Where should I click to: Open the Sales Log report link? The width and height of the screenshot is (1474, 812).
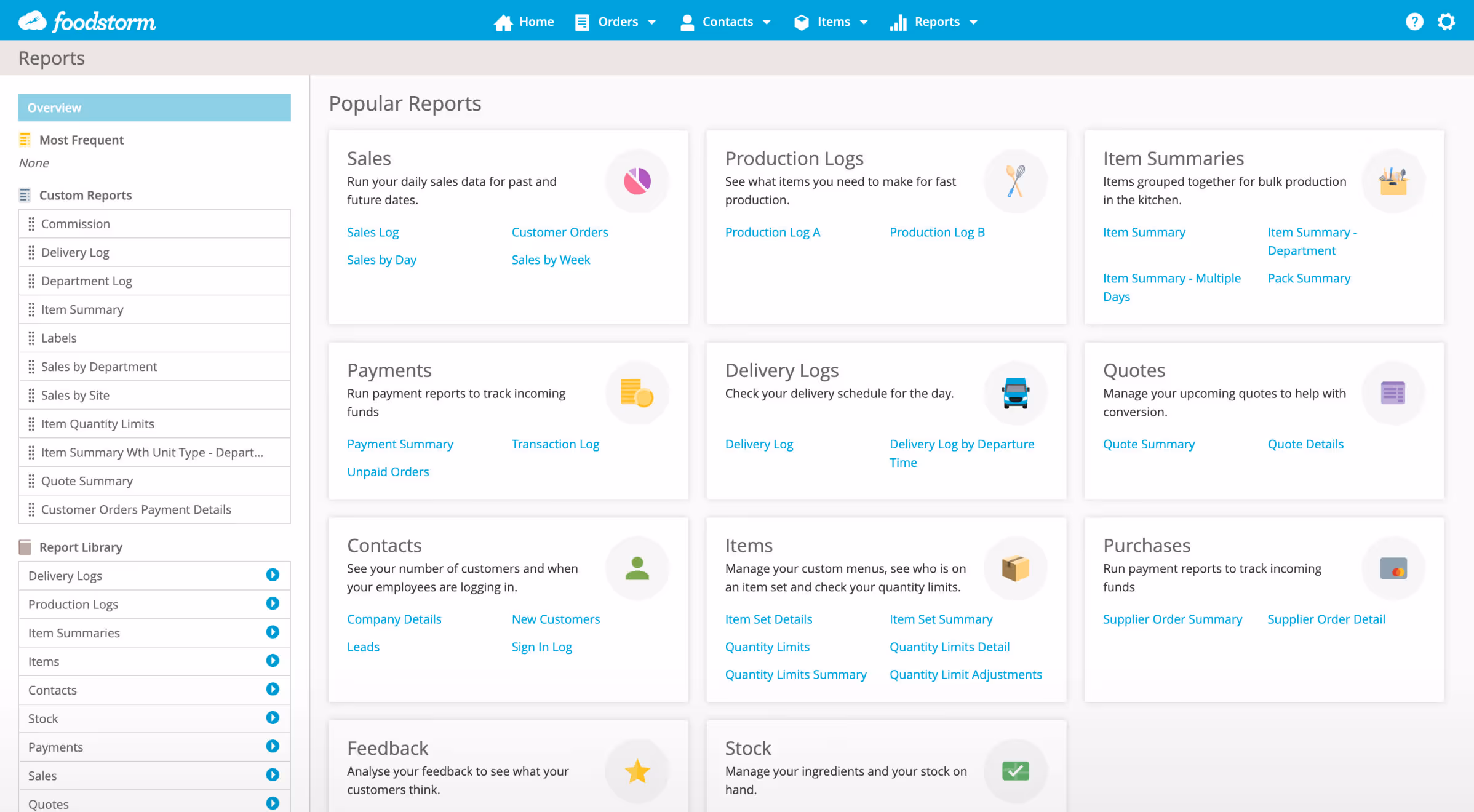click(372, 232)
